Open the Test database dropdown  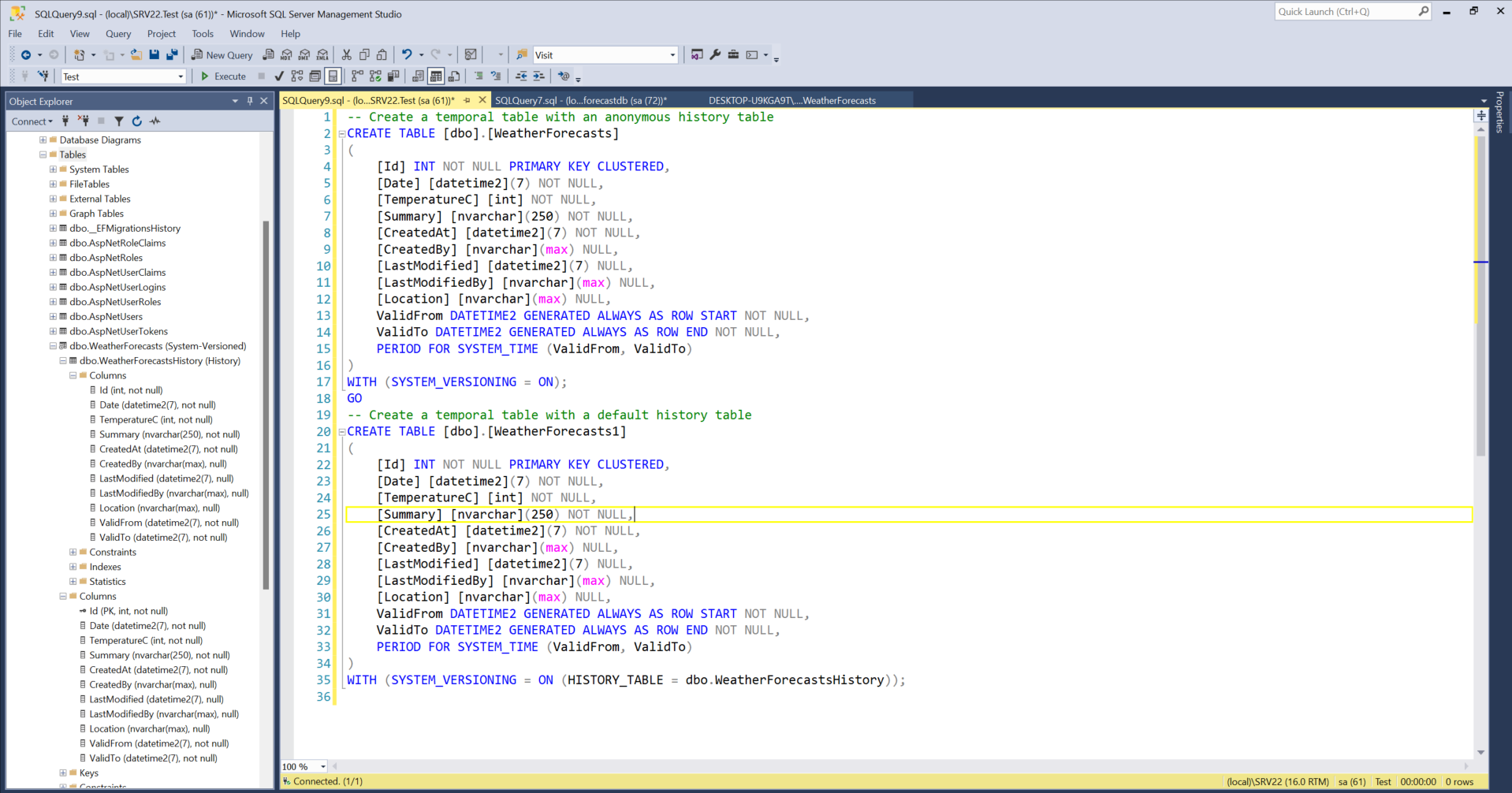[x=181, y=76]
